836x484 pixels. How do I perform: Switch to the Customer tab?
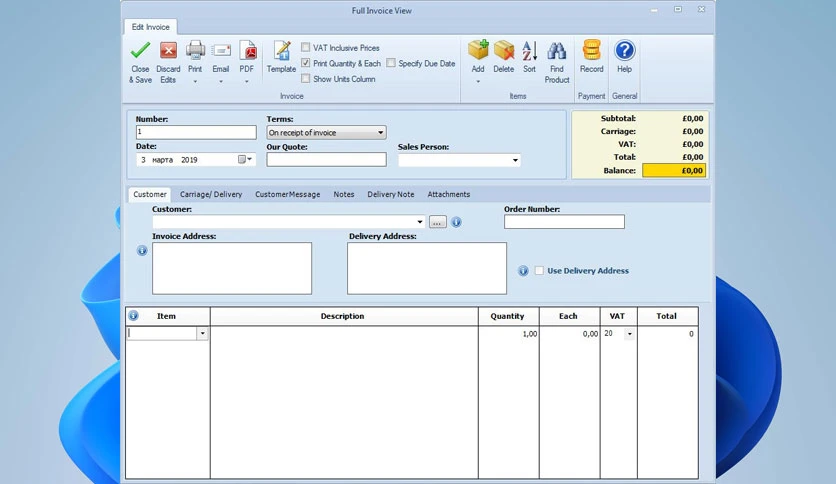point(150,195)
